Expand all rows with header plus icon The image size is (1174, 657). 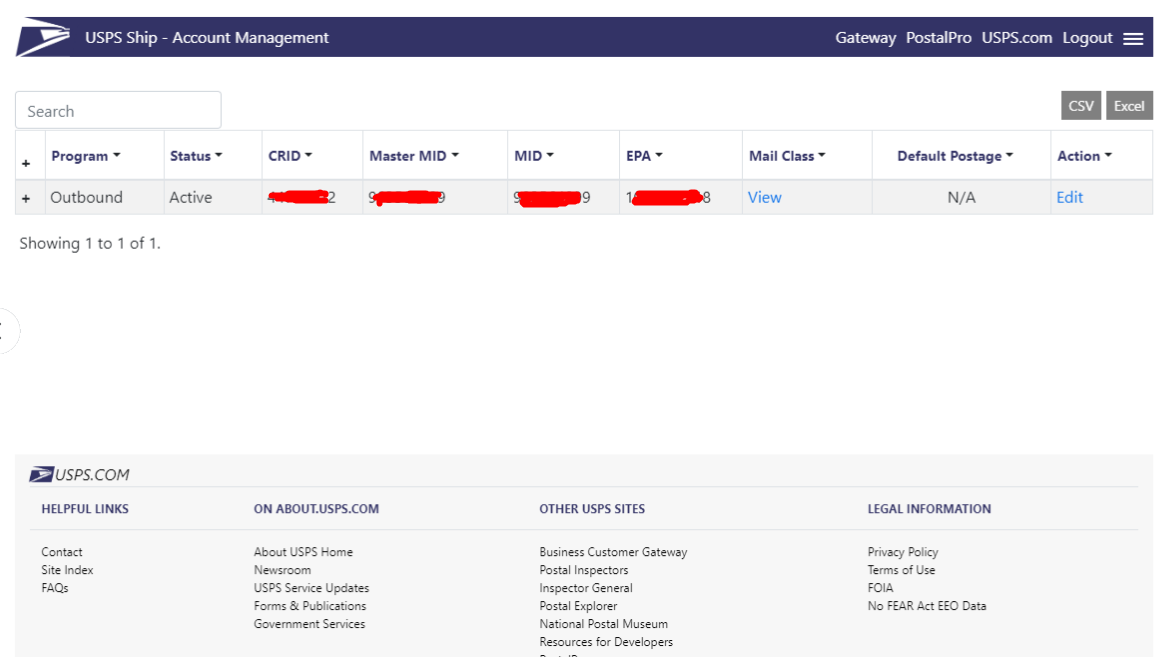(x=26, y=163)
